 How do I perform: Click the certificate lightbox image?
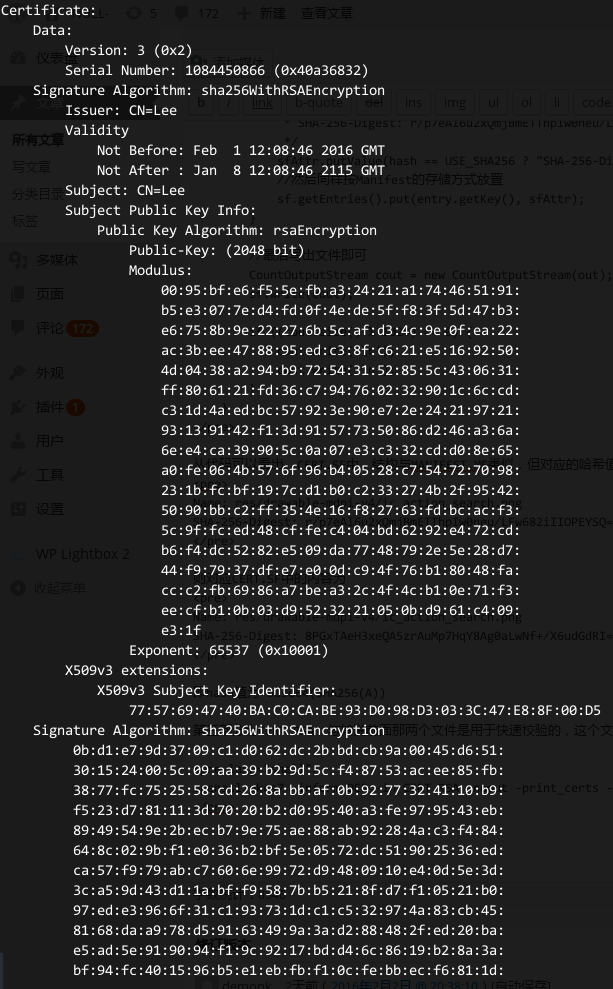pyautogui.click(x=306, y=494)
